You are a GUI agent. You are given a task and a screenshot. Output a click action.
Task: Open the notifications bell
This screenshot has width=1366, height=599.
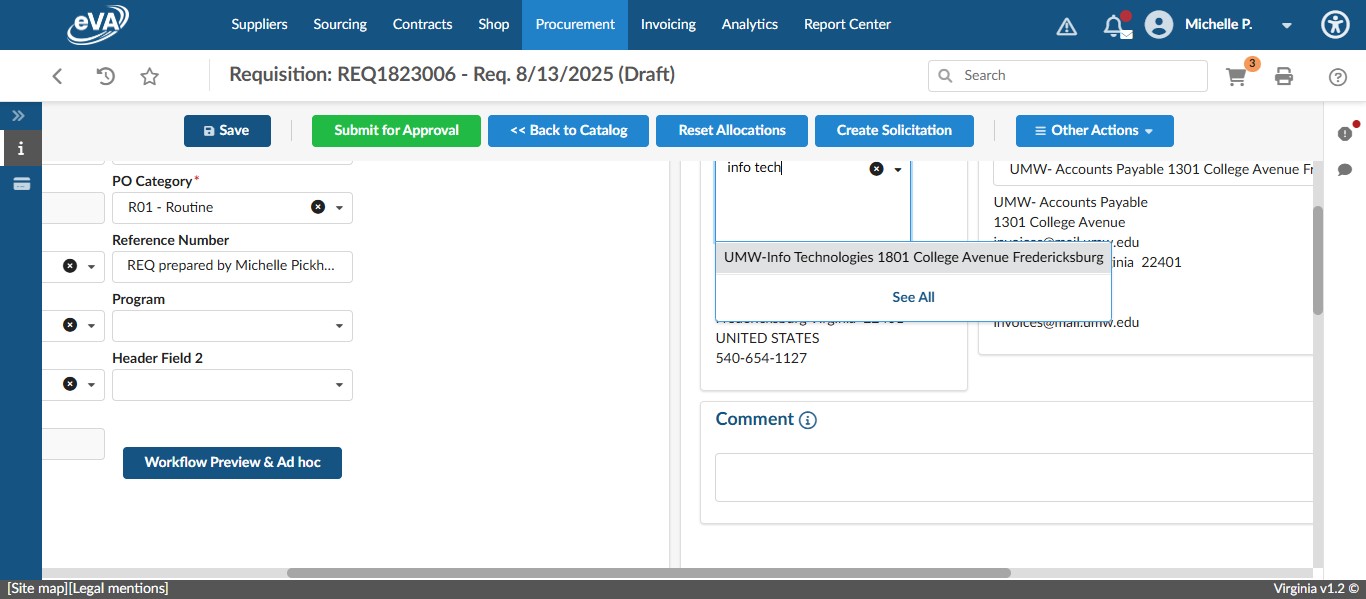[1116, 25]
